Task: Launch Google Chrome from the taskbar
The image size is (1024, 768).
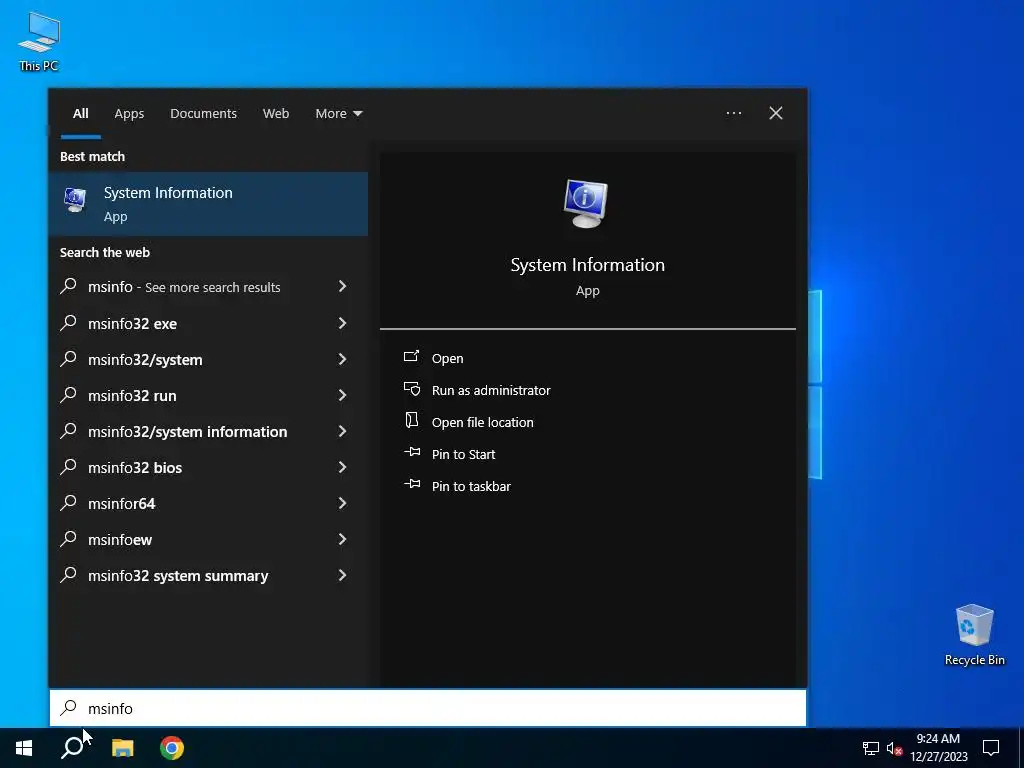Action: click(172, 748)
